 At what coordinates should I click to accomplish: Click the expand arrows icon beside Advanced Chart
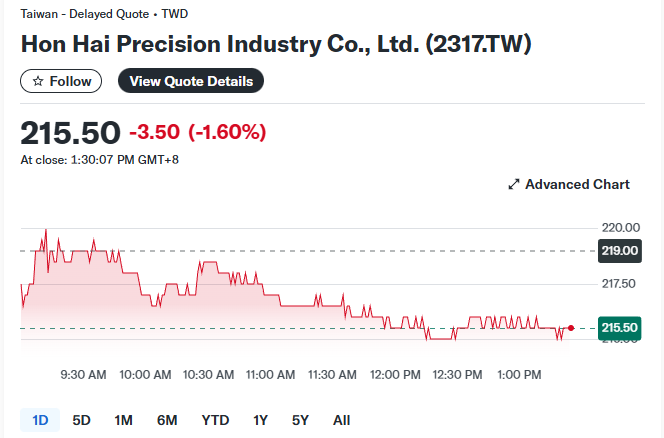pyautogui.click(x=514, y=184)
